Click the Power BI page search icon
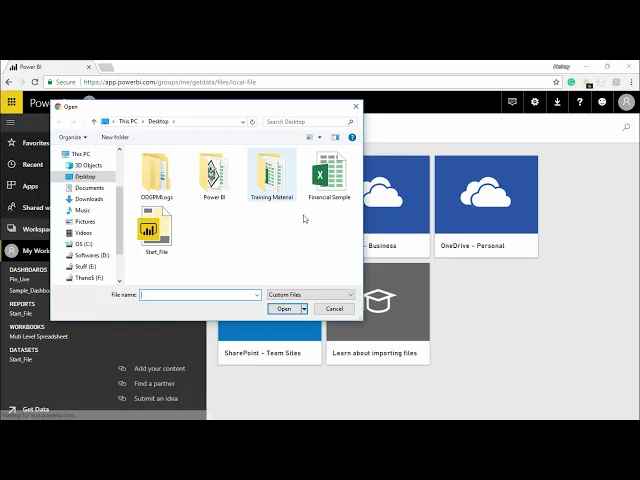 click(x=626, y=128)
